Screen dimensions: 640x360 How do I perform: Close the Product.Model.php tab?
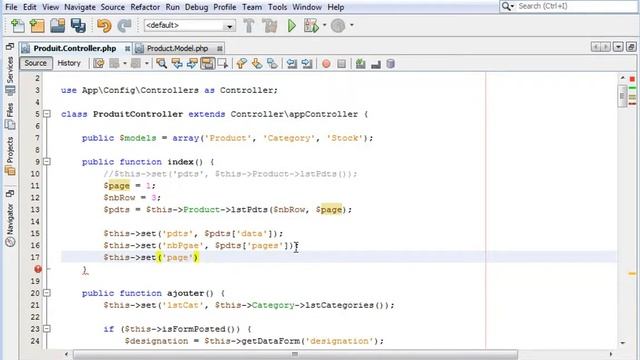coord(220,49)
